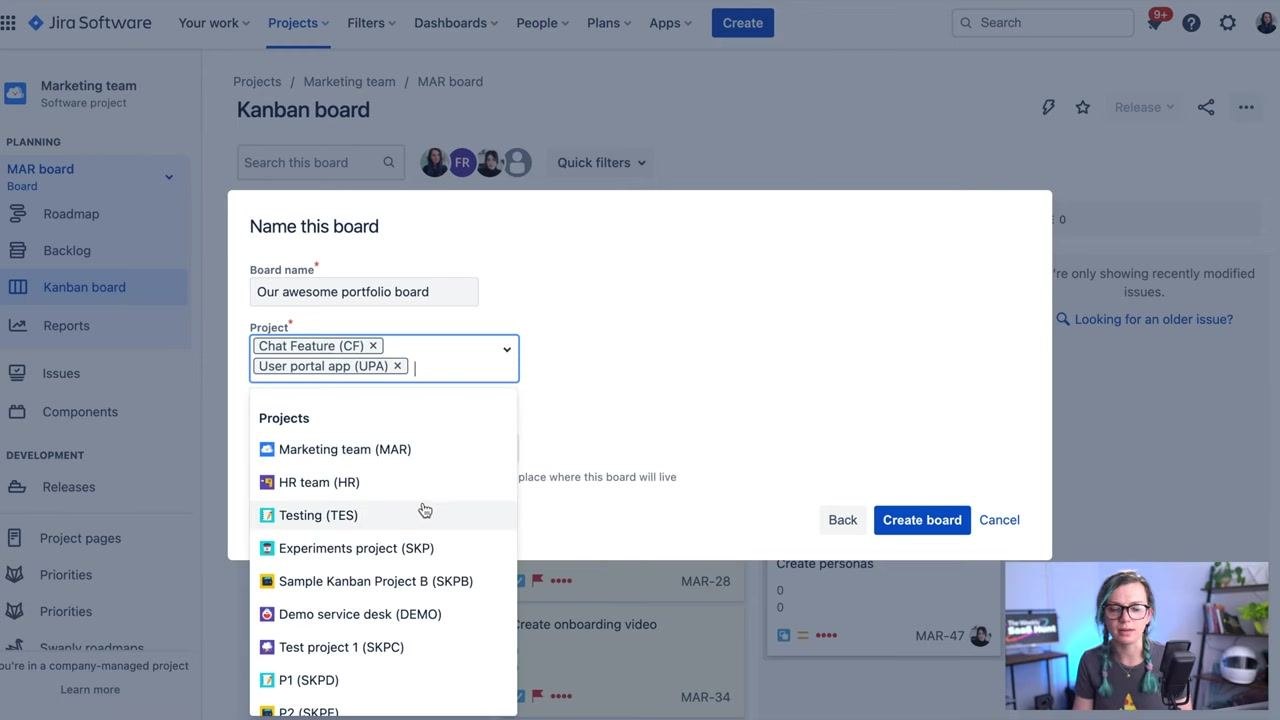The height and width of the screenshot is (720, 1280).
Task: Open issue MAR-34 card key
Action: pos(706,697)
